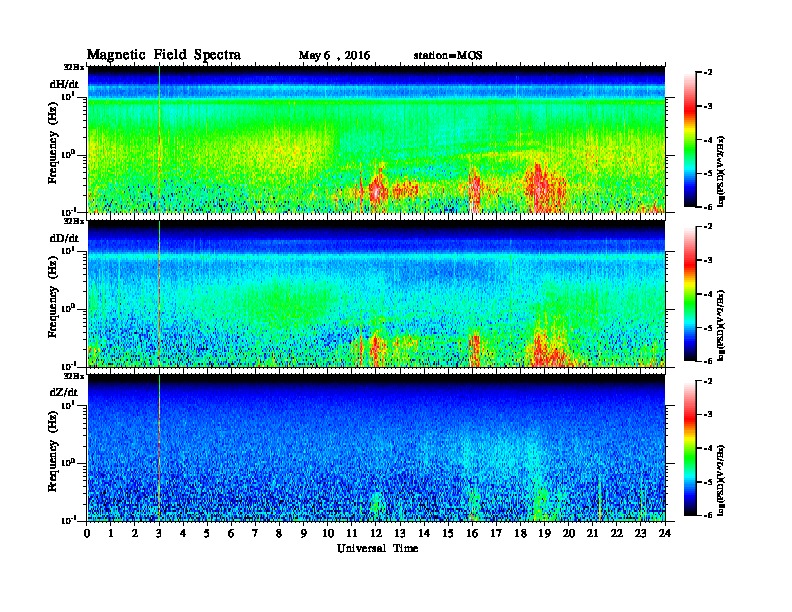Click the vertical colorbar unit label beside the dH/dt colorbar
Screen dimensions: 792x612
(720, 171)
